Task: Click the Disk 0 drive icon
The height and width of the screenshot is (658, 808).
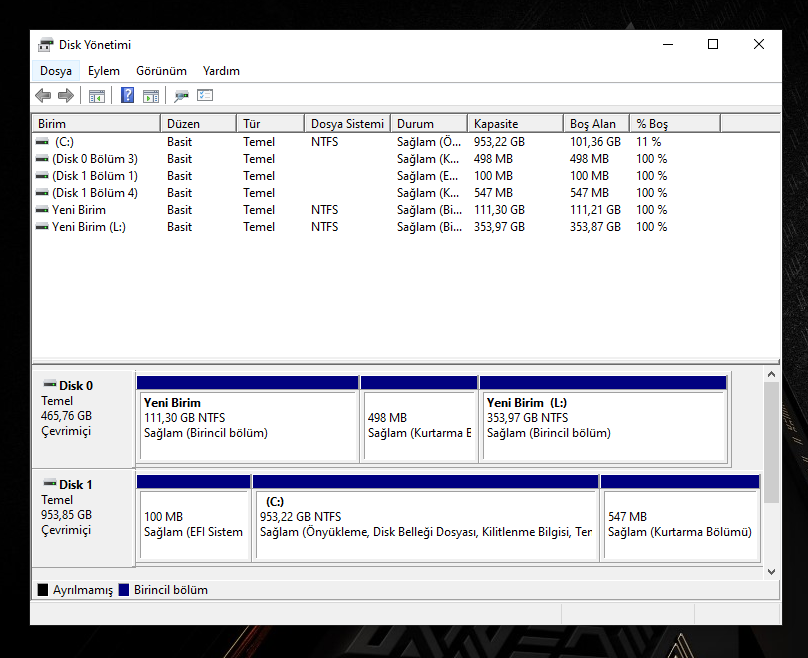Action: click(50, 384)
